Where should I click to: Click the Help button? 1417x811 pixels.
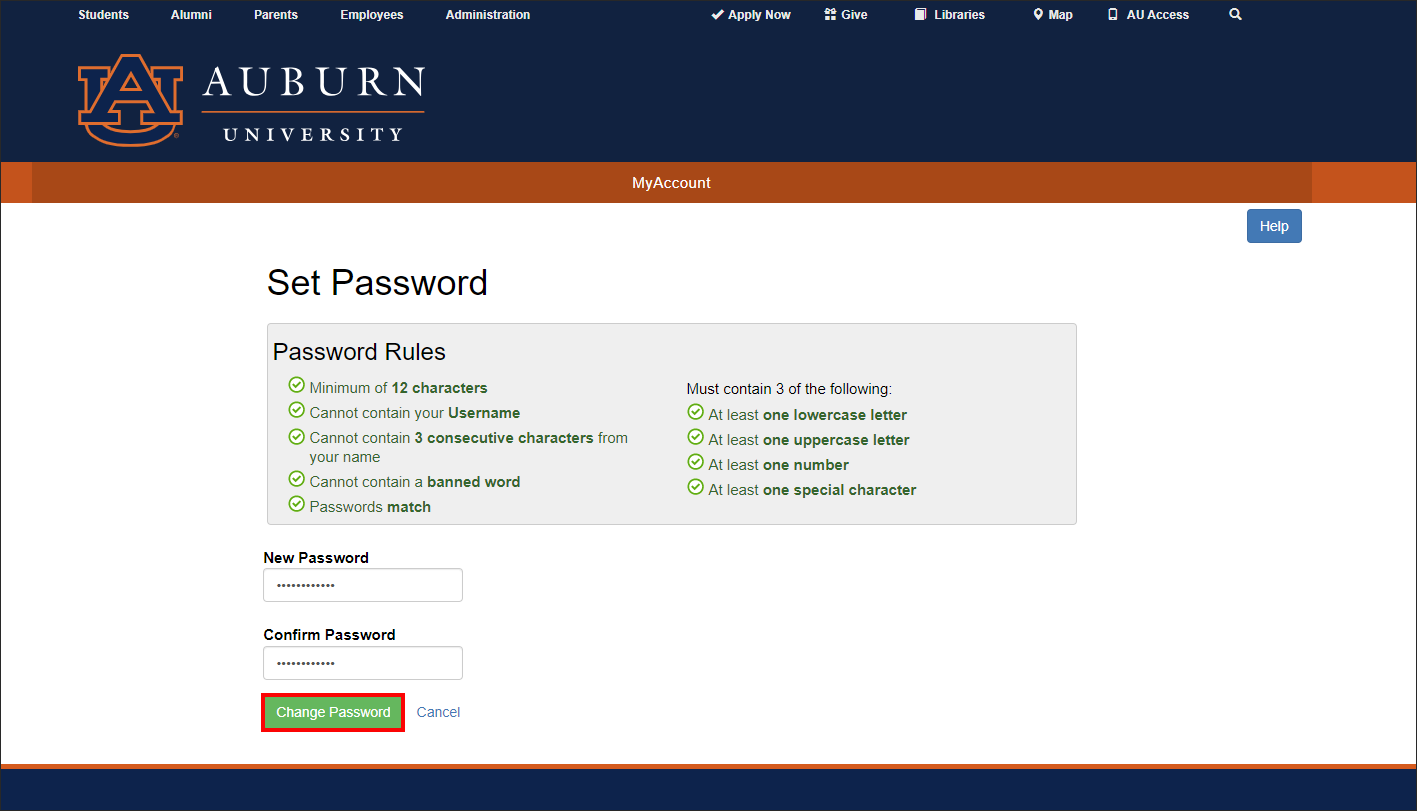point(1273,225)
